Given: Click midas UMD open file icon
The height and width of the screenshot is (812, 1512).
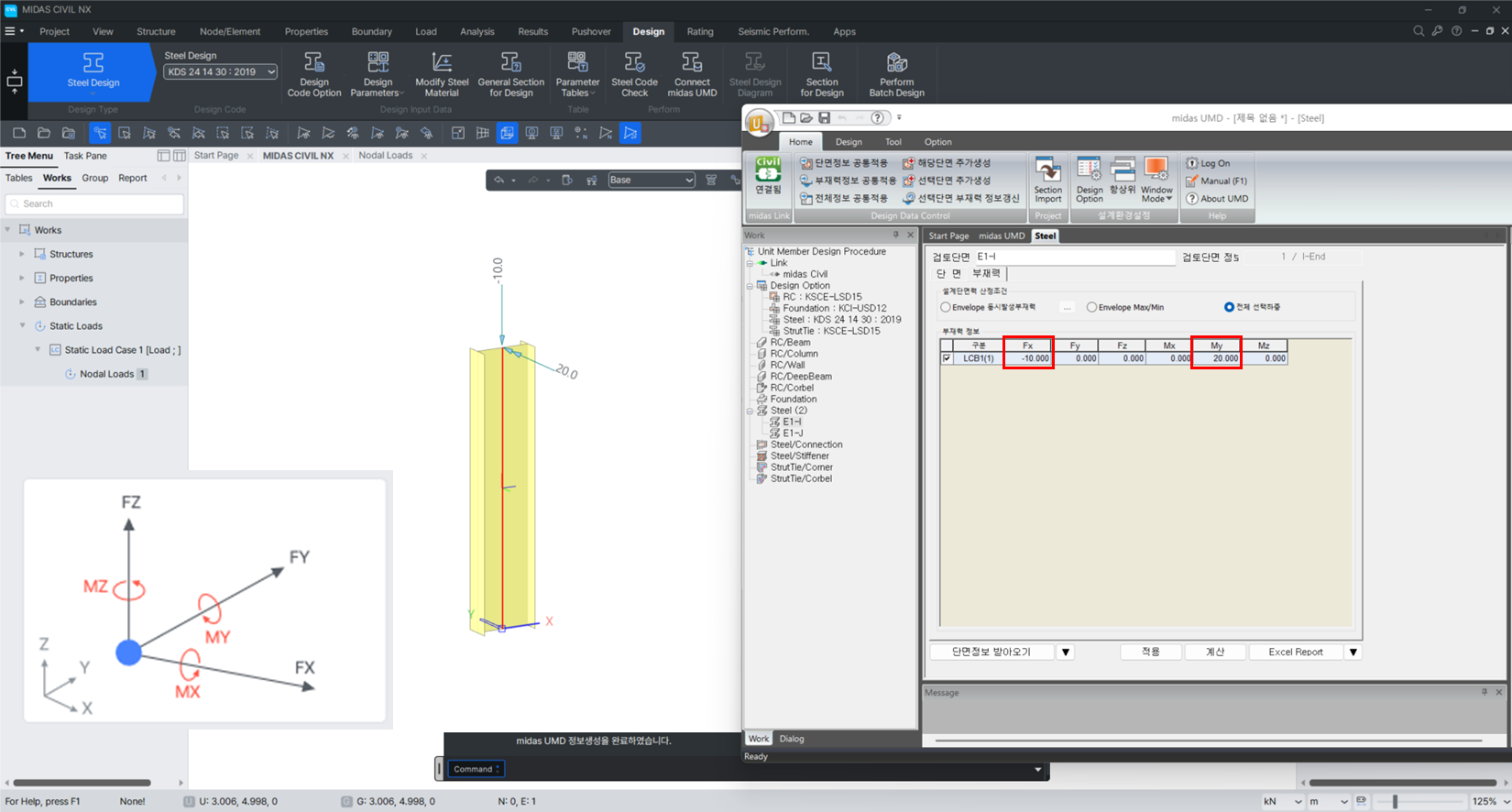Looking at the screenshot, I should pos(806,117).
